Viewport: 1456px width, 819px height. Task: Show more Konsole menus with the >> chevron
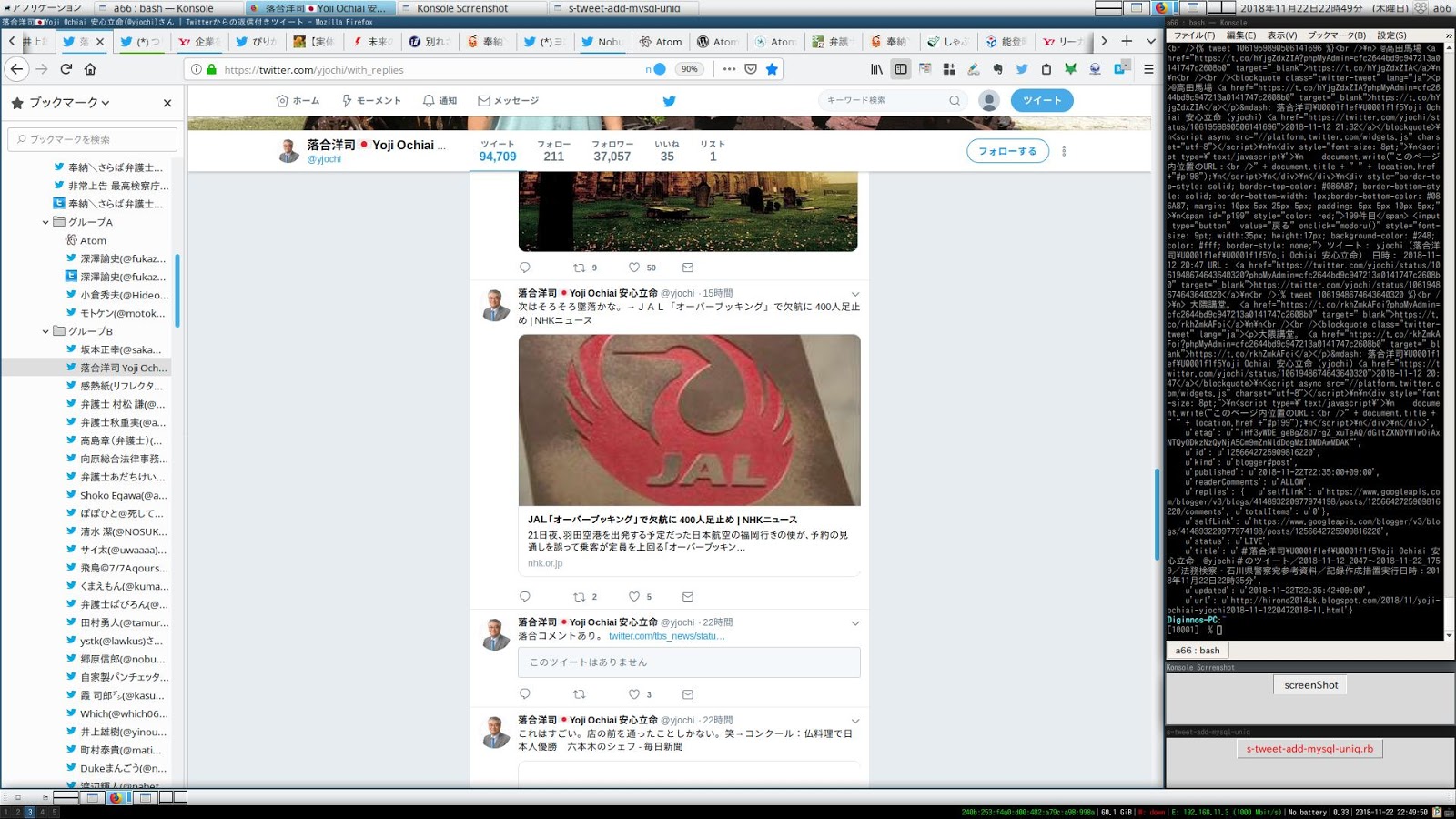pyautogui.click(x=1449, y=35)
